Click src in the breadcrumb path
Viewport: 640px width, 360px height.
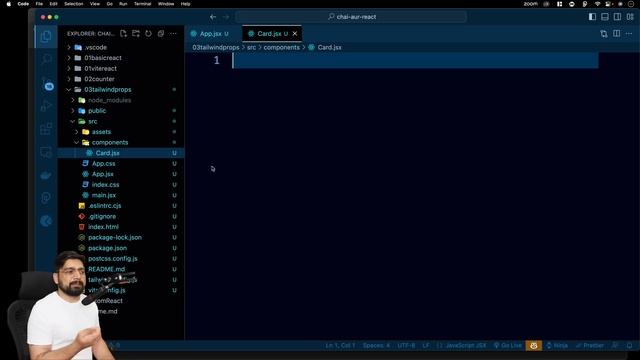point(251,47)
